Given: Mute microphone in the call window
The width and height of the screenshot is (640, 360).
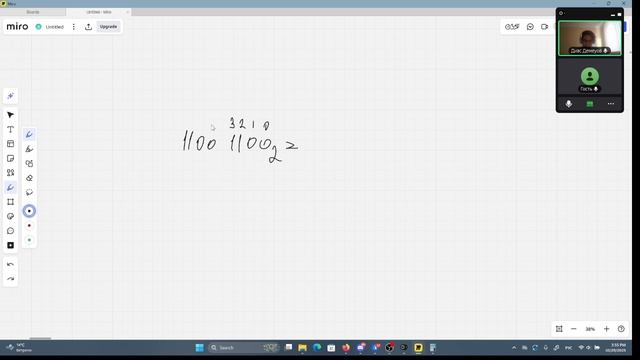Looking at the screenshot, I should (569, 104).
